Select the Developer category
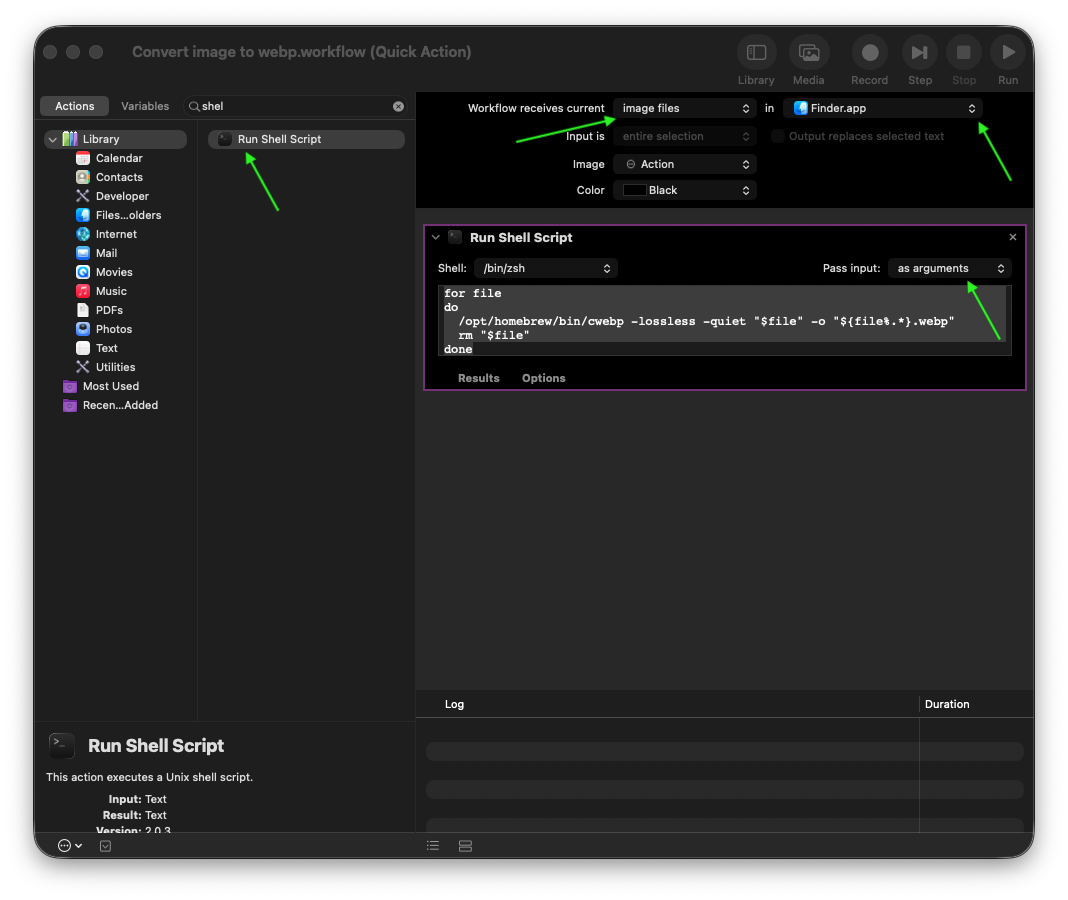This screenshot has height=900, width=1068. [x=121, y=196]
